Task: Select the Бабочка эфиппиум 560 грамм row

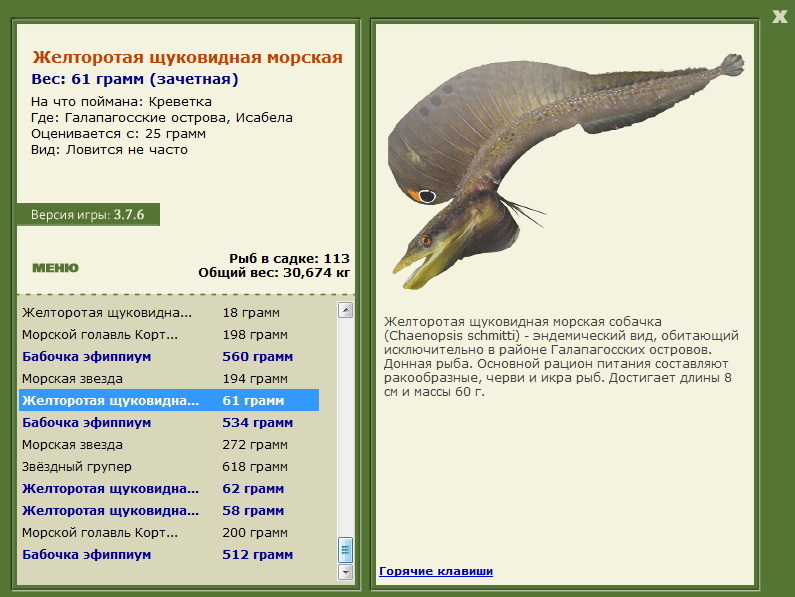Action: point(169,357)
